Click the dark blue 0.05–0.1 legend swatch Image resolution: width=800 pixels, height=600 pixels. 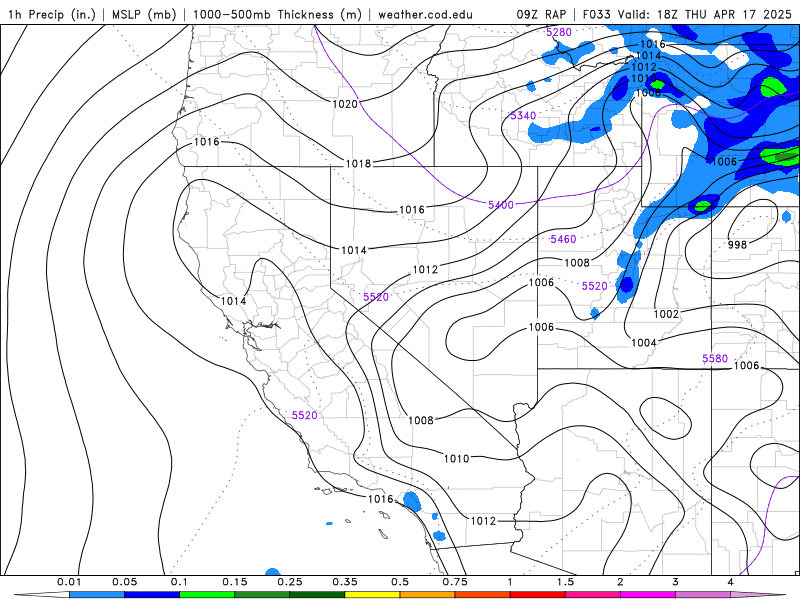click(x=152, y=595)
